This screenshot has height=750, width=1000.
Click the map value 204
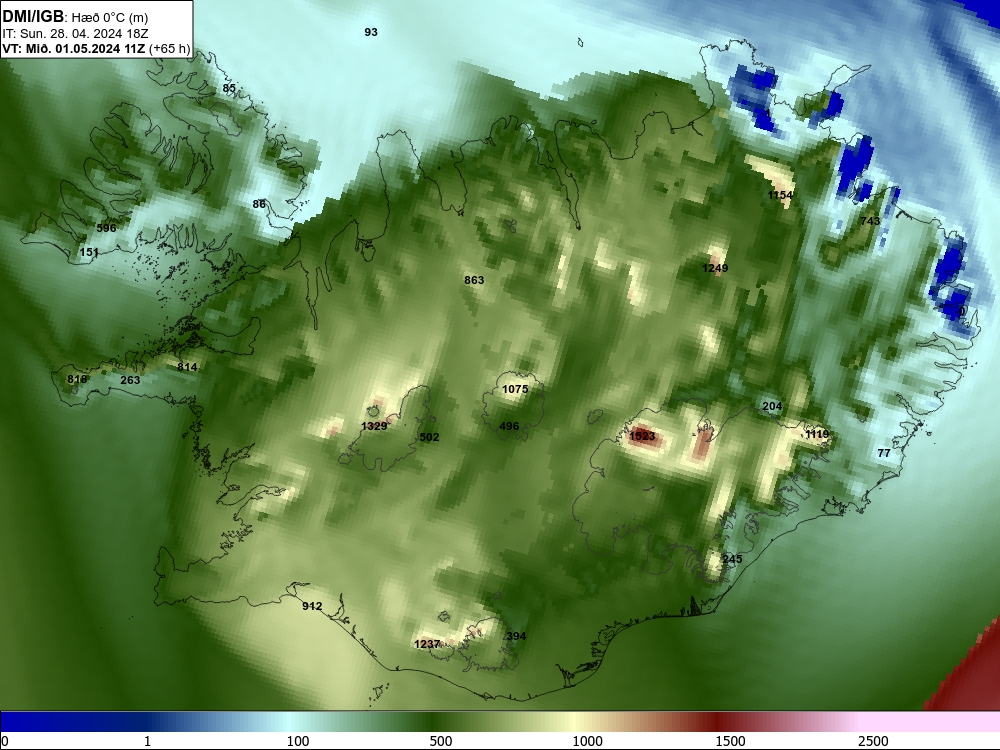point(772,406)
